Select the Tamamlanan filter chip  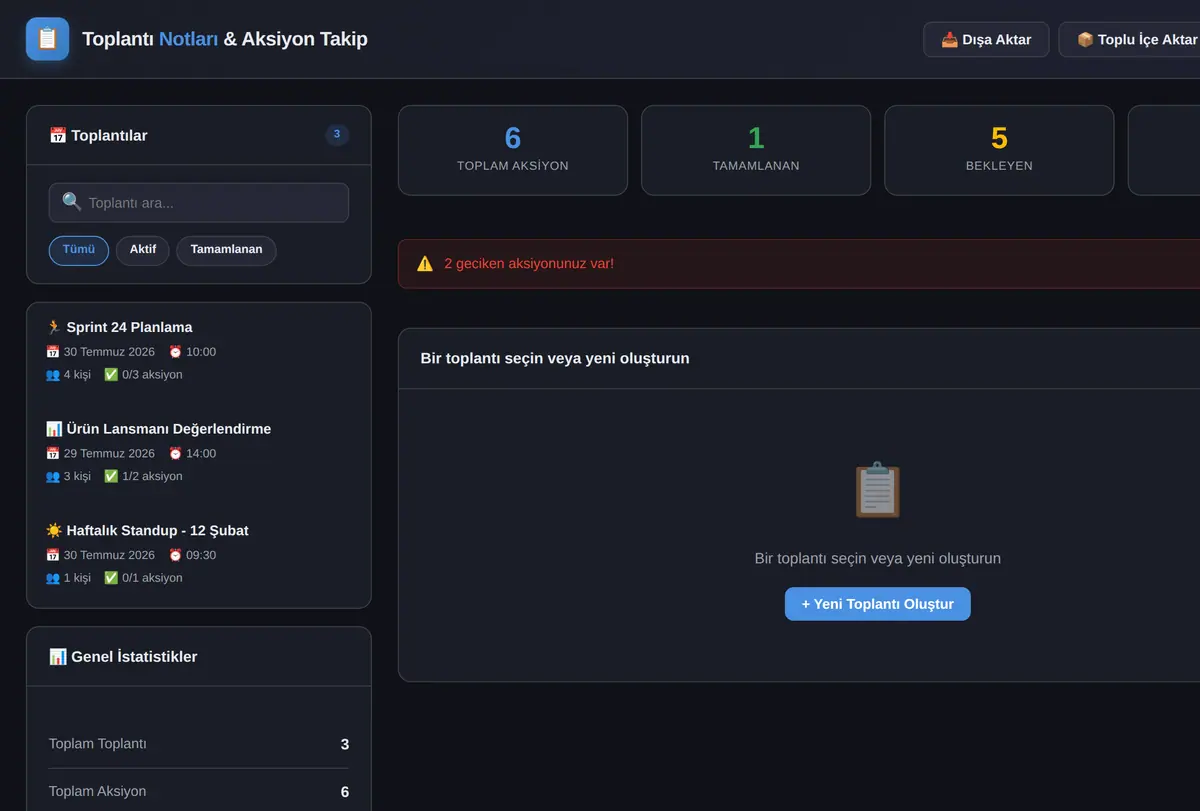point(226,250)
